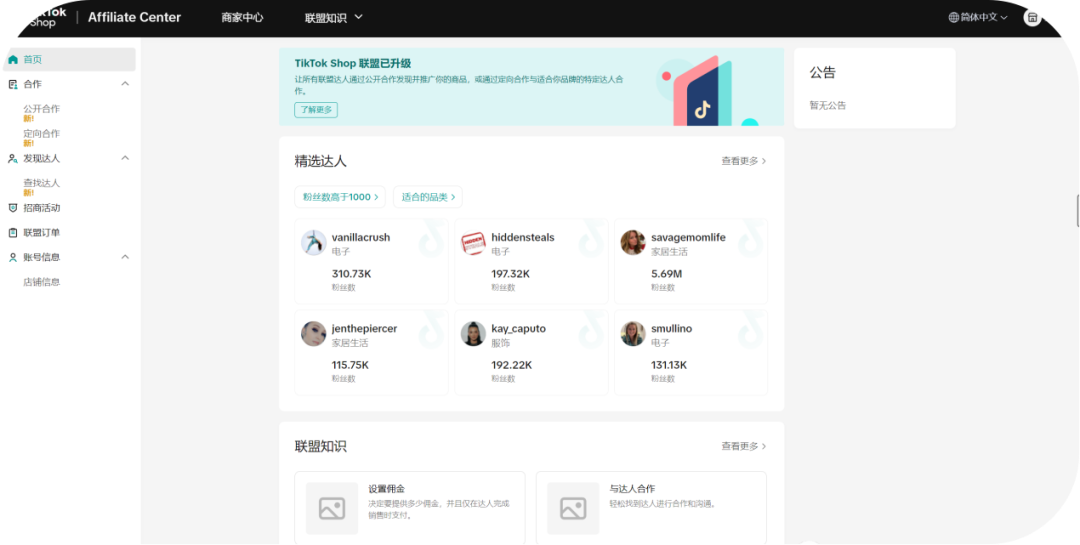Click the 账号信息 account icon

tap(13, 257)
